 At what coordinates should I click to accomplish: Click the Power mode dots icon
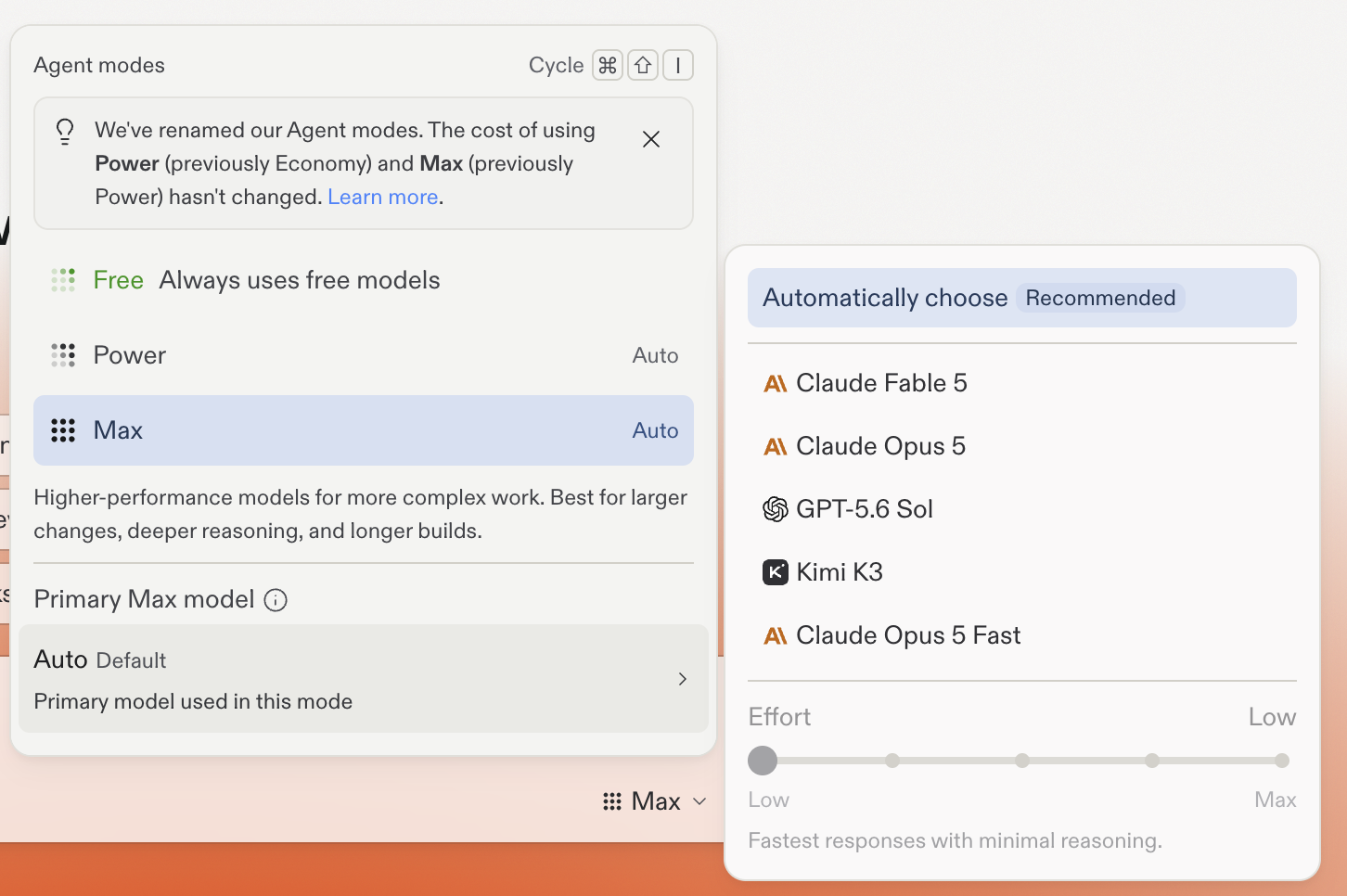pos(63,355)
